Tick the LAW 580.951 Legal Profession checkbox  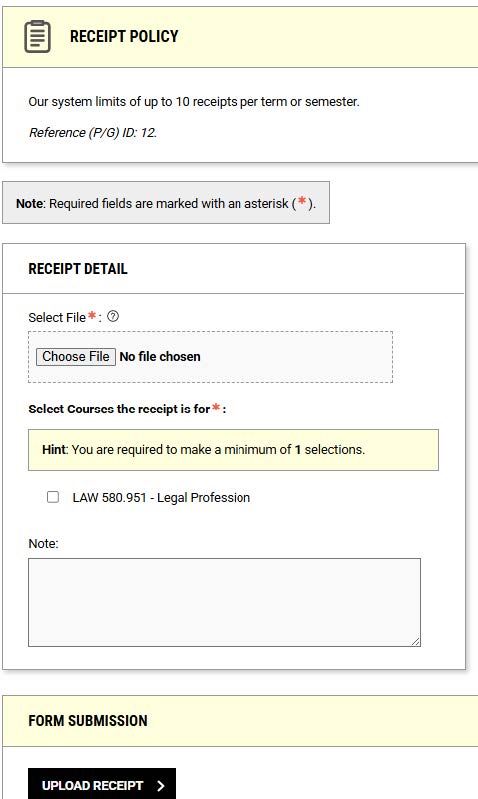[53, 497]
